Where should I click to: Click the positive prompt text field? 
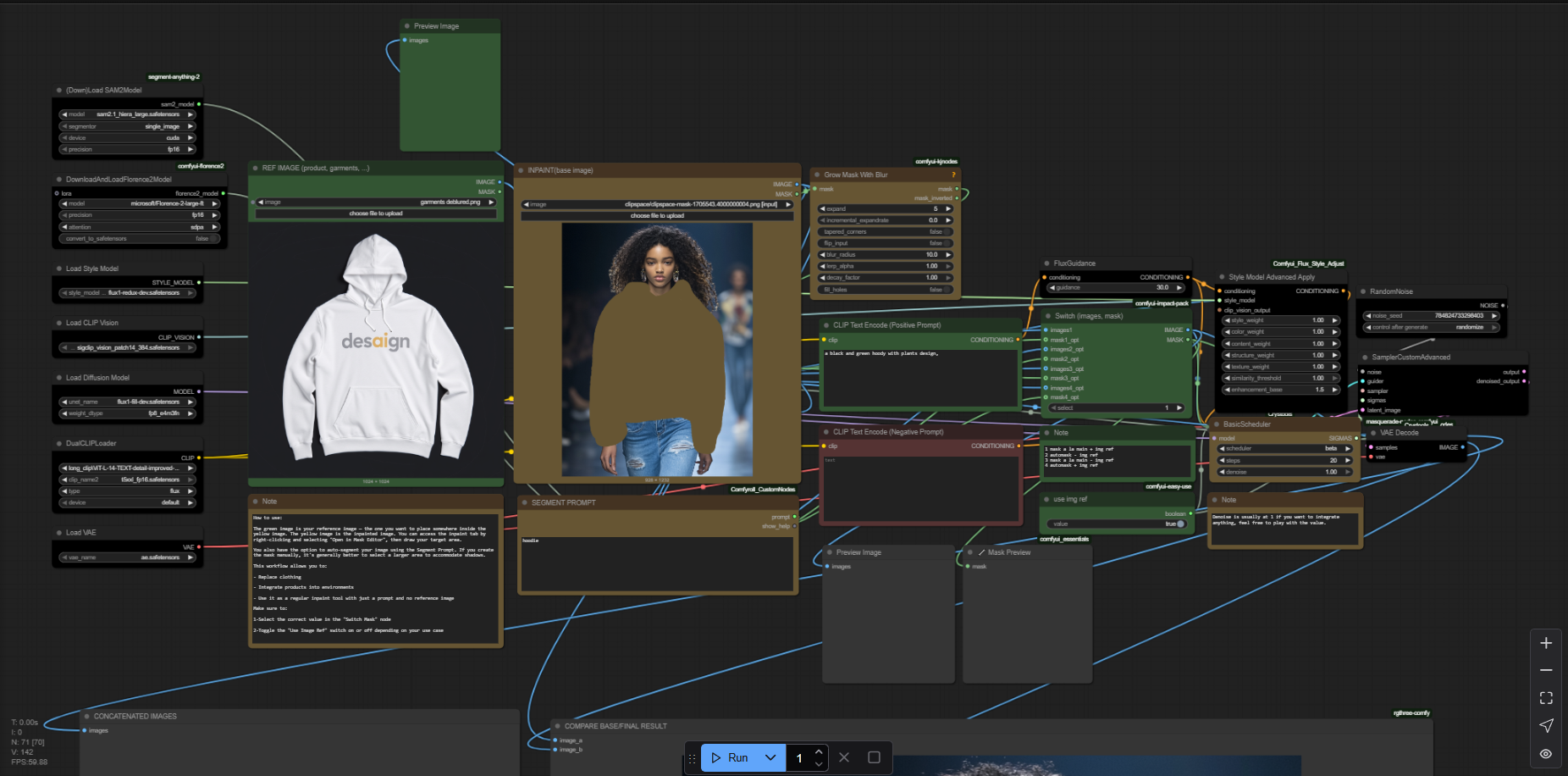(x=920, y=377)
